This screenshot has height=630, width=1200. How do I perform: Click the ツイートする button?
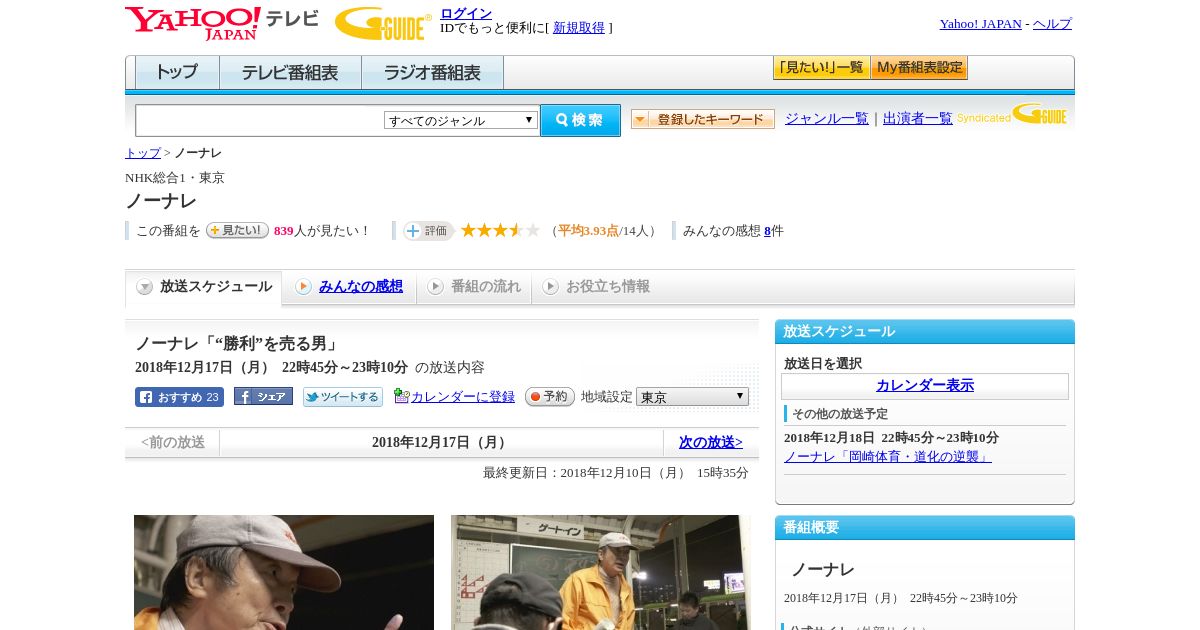tap(343, 397)
